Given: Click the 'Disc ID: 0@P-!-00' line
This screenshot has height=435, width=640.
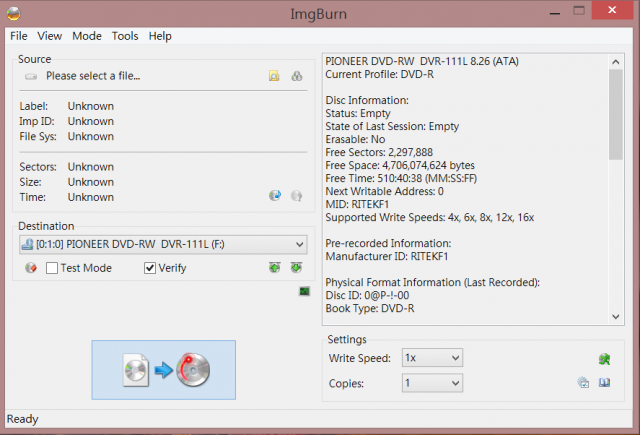Looking at the screenshot, I should 367,295.
